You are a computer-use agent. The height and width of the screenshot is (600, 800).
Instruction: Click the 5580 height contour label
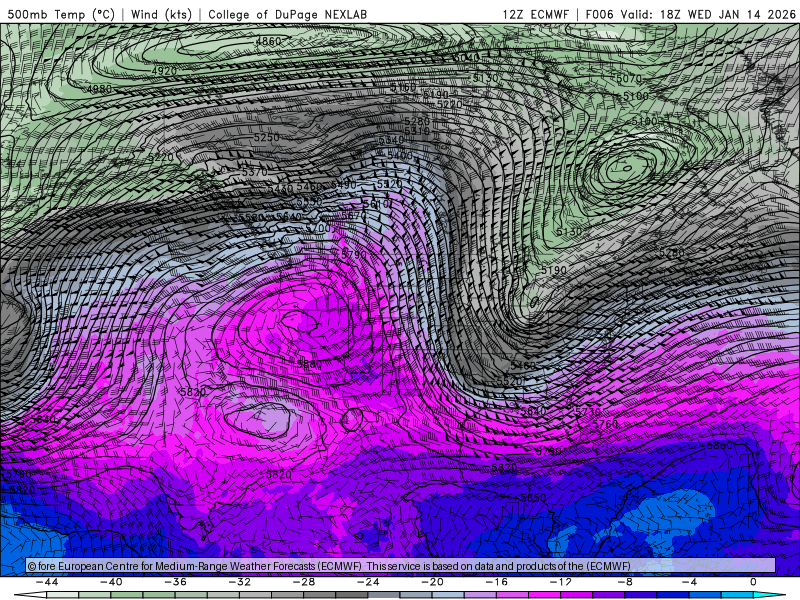(x=252, y=218)
